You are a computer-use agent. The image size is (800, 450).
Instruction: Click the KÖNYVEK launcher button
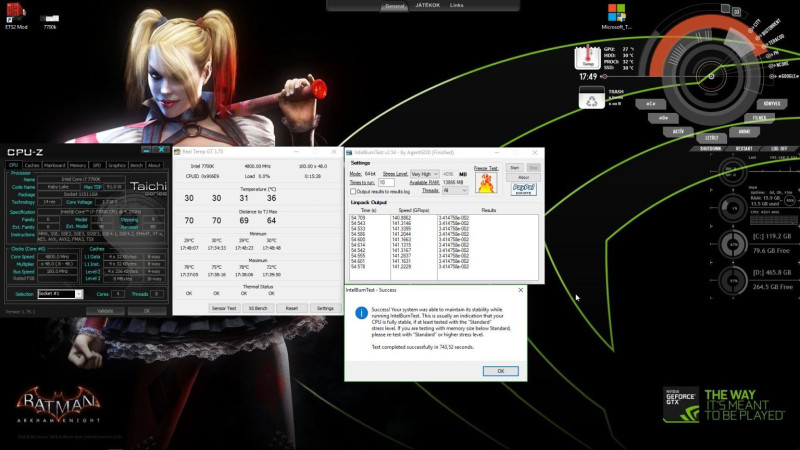click(x=771, y=104)
